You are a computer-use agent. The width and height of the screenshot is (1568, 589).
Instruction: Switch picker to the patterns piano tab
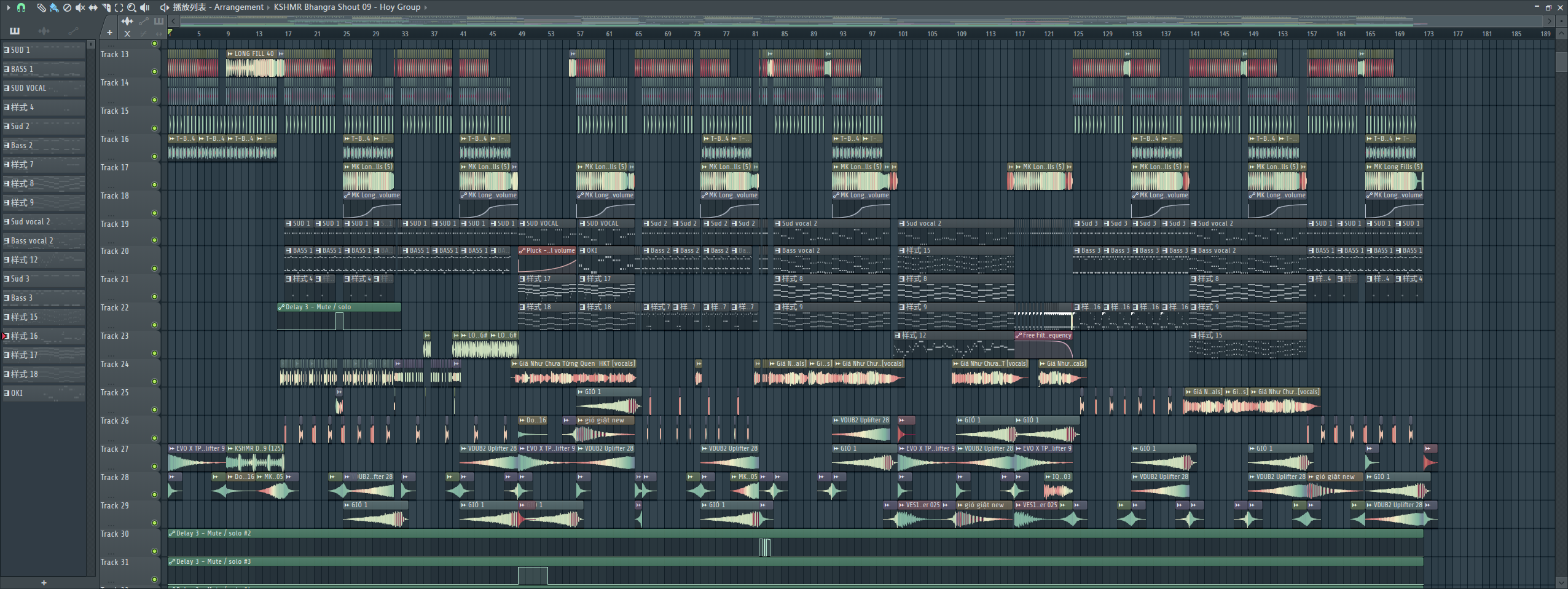(15, 31)
